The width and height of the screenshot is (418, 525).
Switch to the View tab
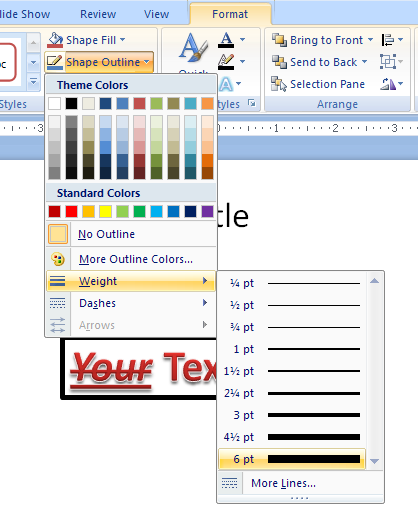tap(156, 14)
